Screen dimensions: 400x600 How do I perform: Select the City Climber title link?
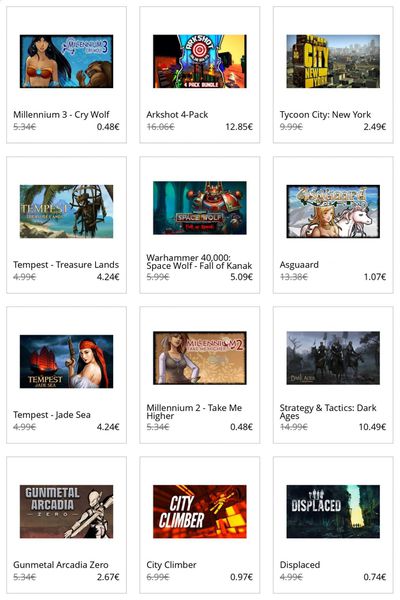click(x=171, y=565)
